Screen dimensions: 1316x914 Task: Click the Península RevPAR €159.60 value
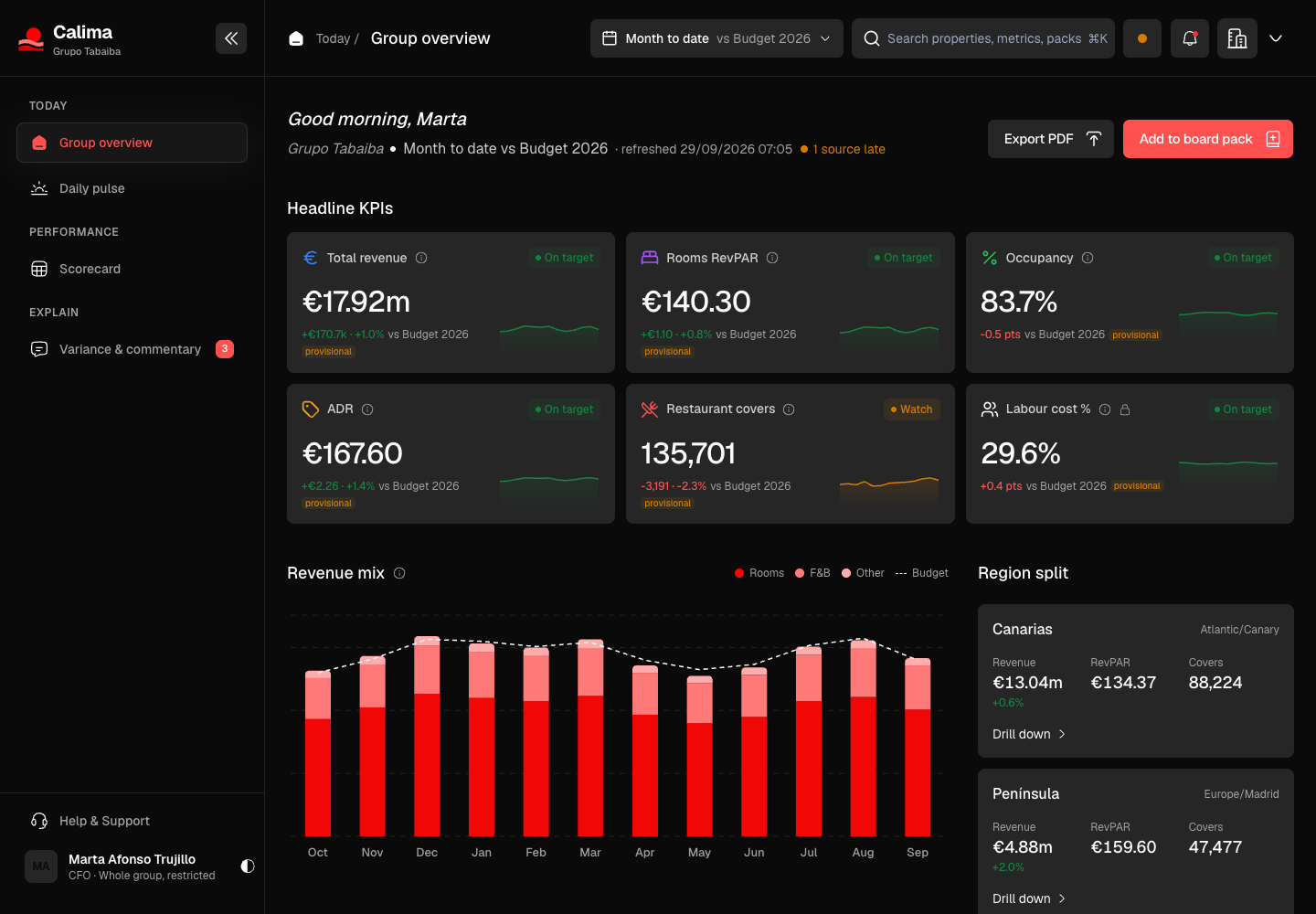(x=1123, y=847)
